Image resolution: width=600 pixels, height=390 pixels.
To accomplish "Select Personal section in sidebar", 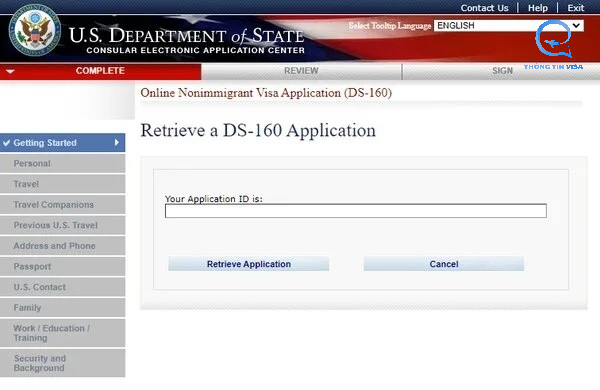I will click(62, 163).
